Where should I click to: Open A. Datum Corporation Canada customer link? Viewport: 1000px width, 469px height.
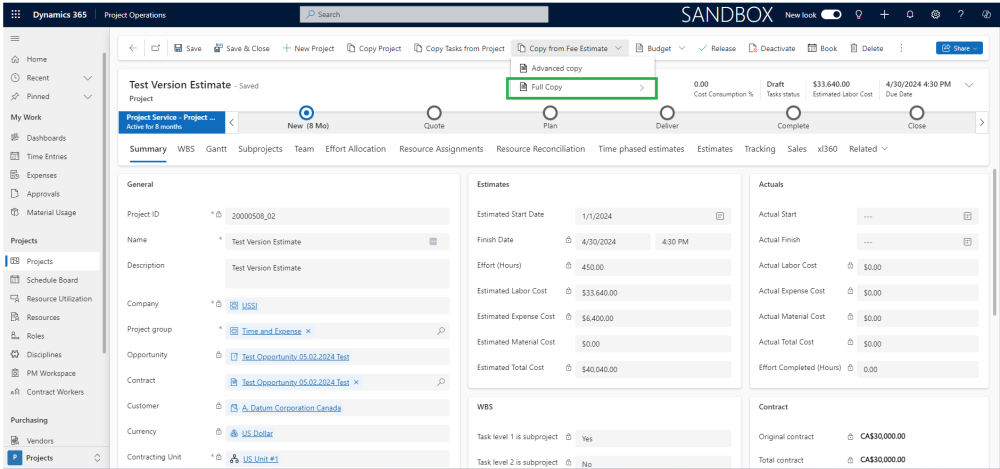click(x=291, y=408)
